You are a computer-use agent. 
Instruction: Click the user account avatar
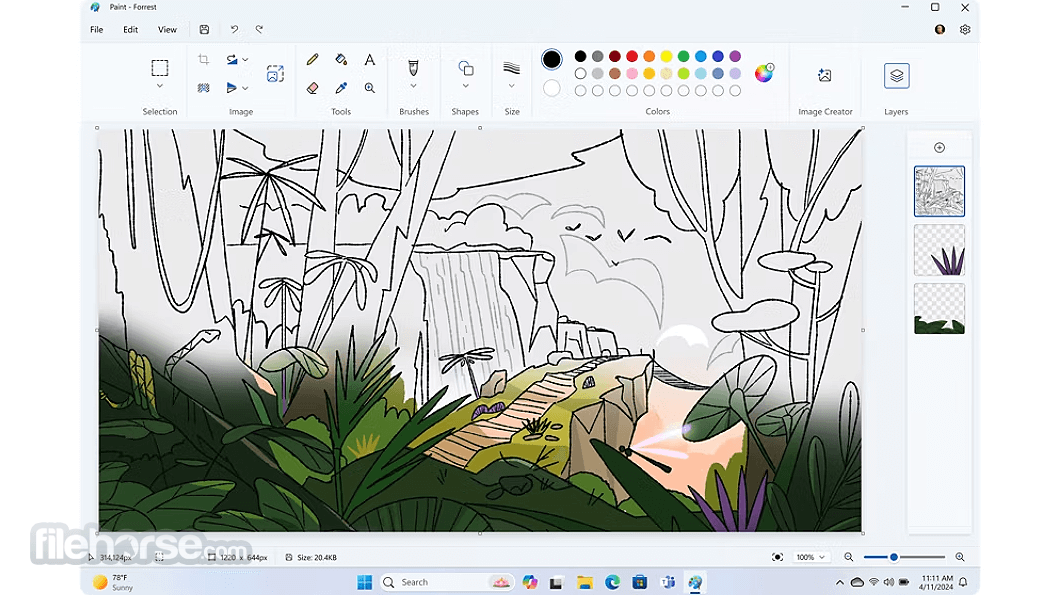[940, 30]
